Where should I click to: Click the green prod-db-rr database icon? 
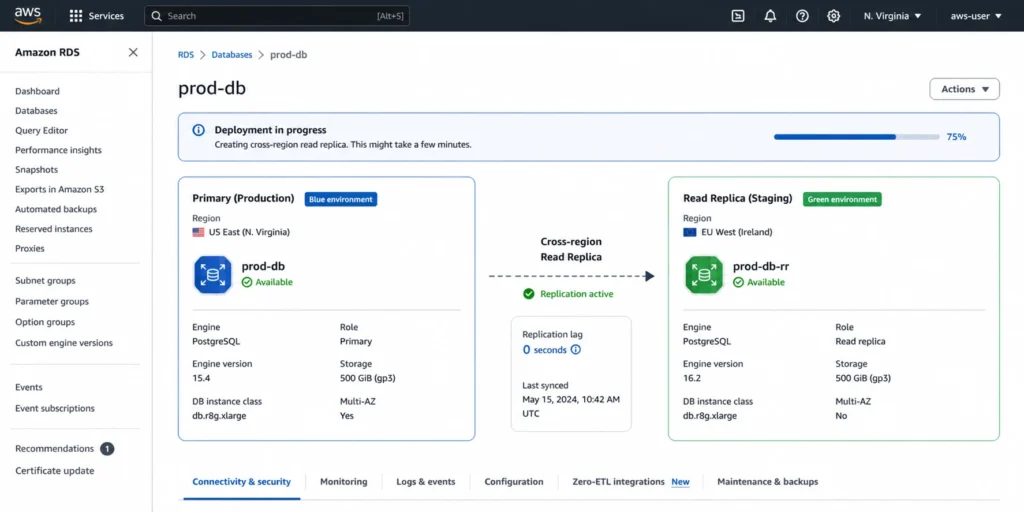pos(704,275)
